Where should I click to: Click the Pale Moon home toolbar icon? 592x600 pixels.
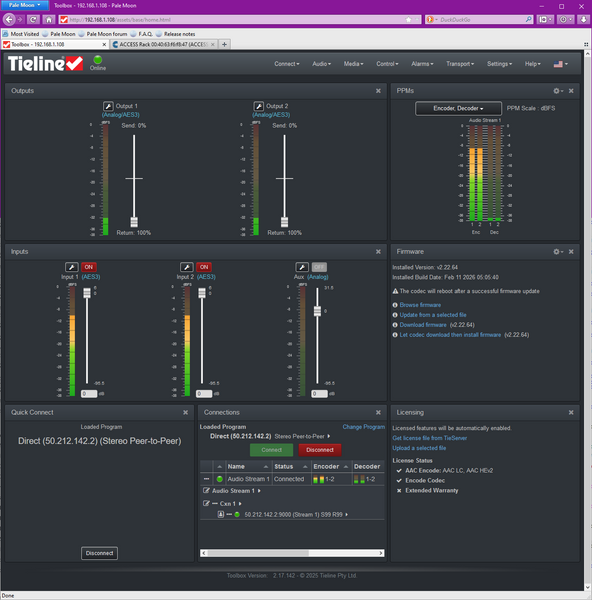click(x=49, y=20)
